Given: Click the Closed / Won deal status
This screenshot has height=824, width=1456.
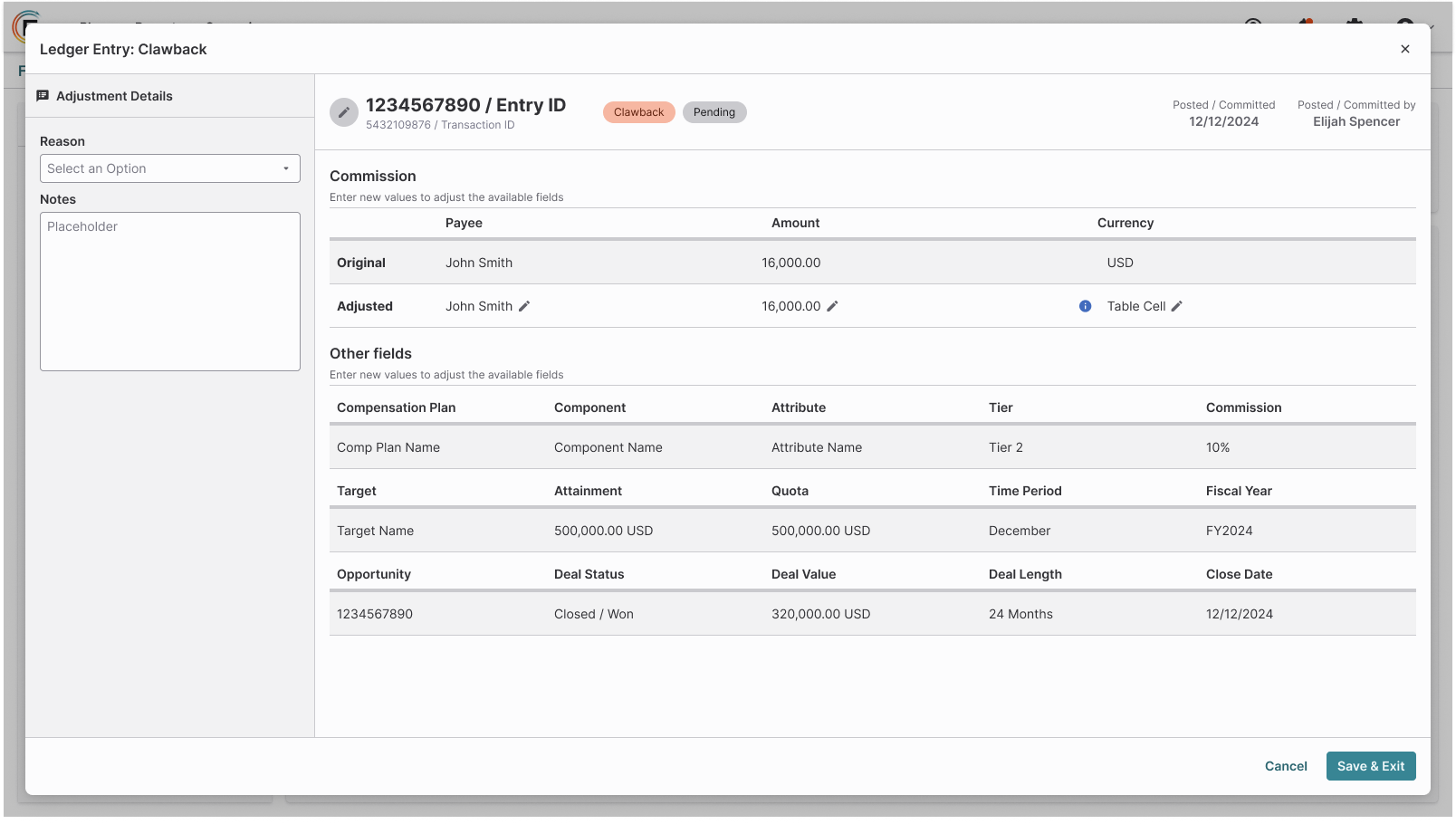Looking at the screenshot, I should (594, 614).
